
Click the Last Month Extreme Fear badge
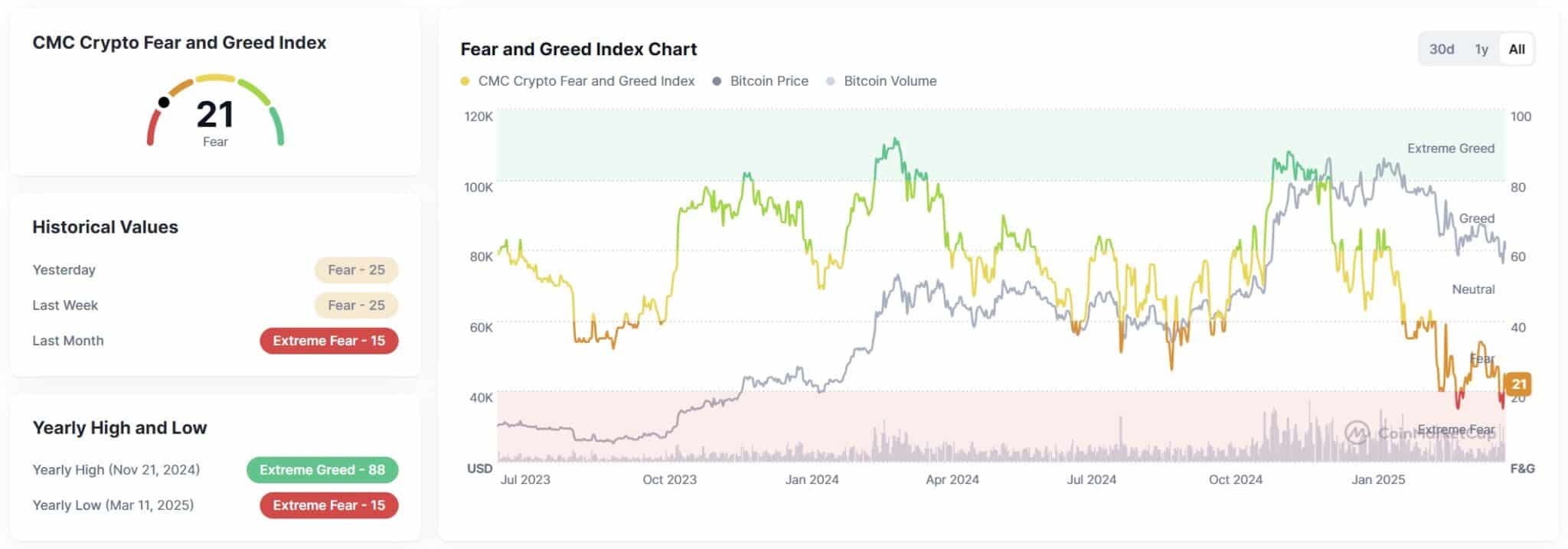(328, 341)
